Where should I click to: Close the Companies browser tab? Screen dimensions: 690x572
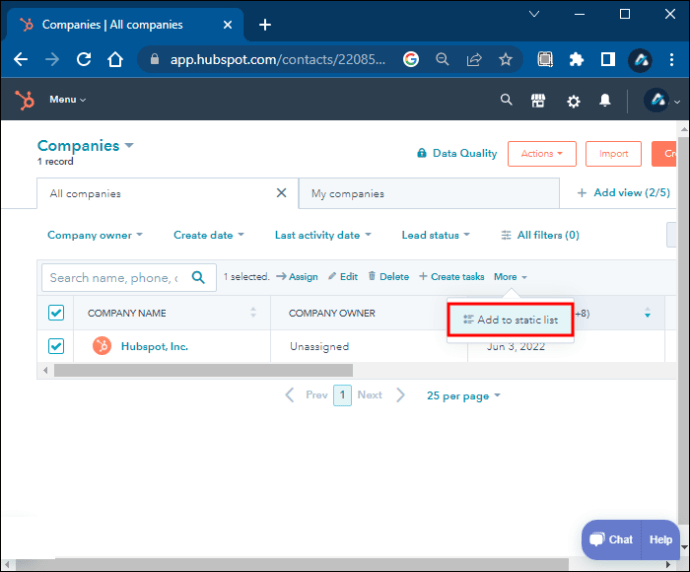[x=228, y=25]
